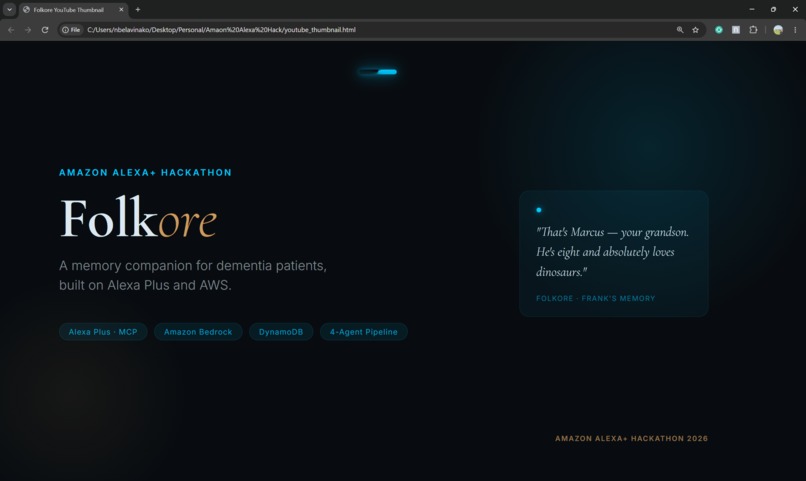The height and width of the screenshot is (481, 806).
Task: Open the browser profile avatar
Action: tap(778, 30)
